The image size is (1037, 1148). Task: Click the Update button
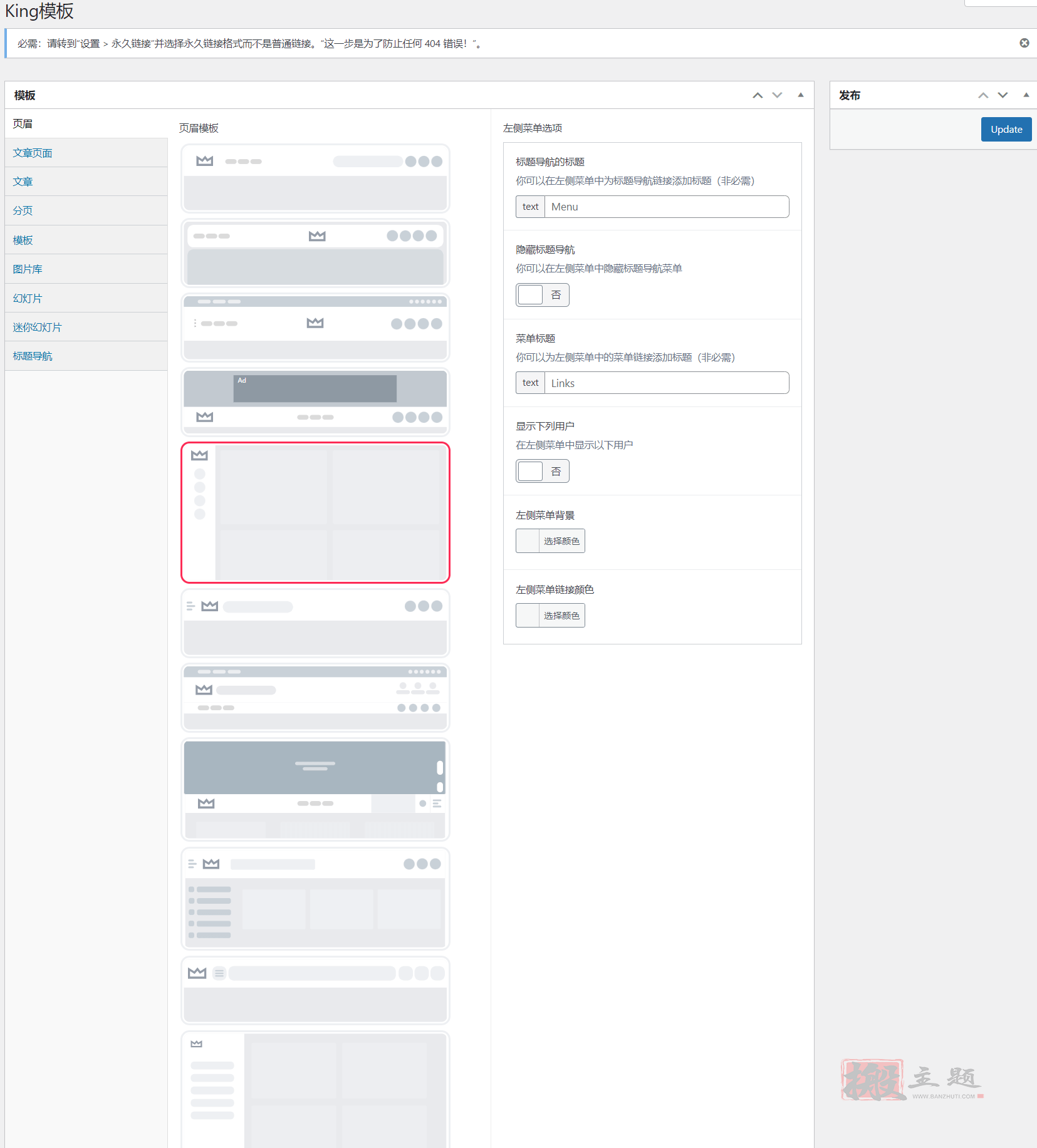(x=1006, y=129)
